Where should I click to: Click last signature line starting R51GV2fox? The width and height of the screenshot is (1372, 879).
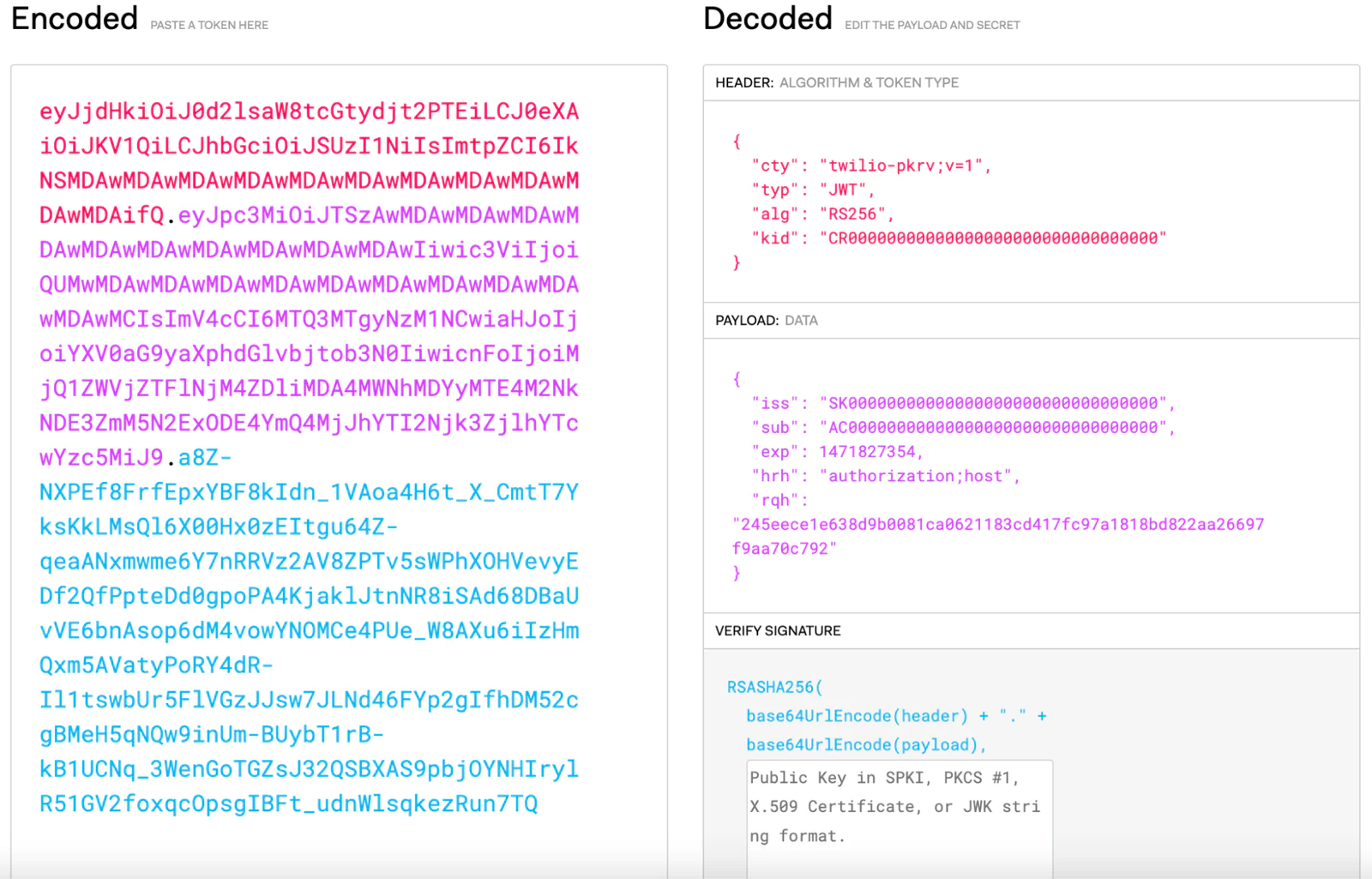289,804
